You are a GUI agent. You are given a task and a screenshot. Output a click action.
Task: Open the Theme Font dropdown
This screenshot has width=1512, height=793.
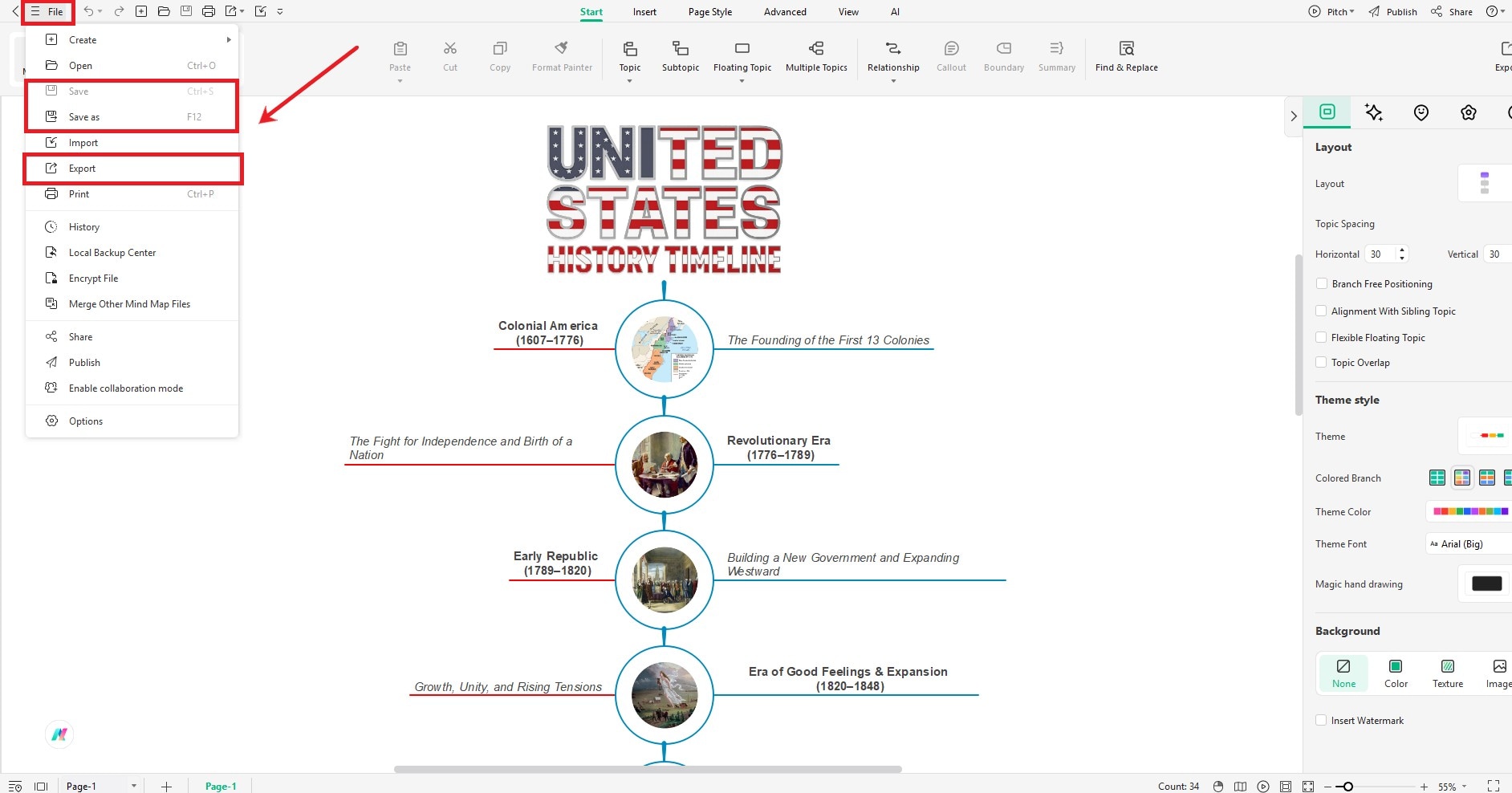(1469, 543)
